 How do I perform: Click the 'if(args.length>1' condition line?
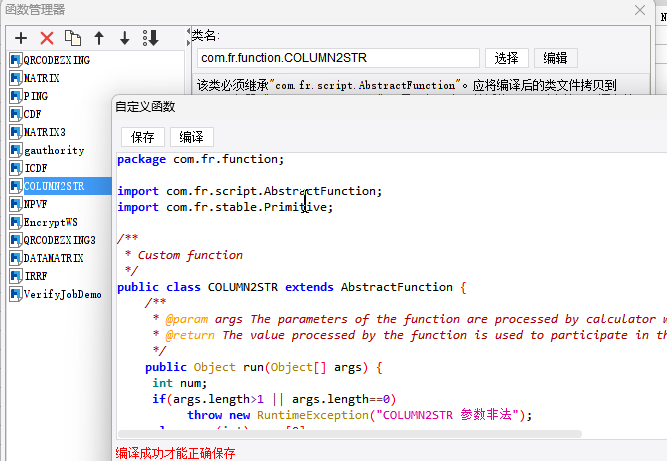click(x=274, y=399)
